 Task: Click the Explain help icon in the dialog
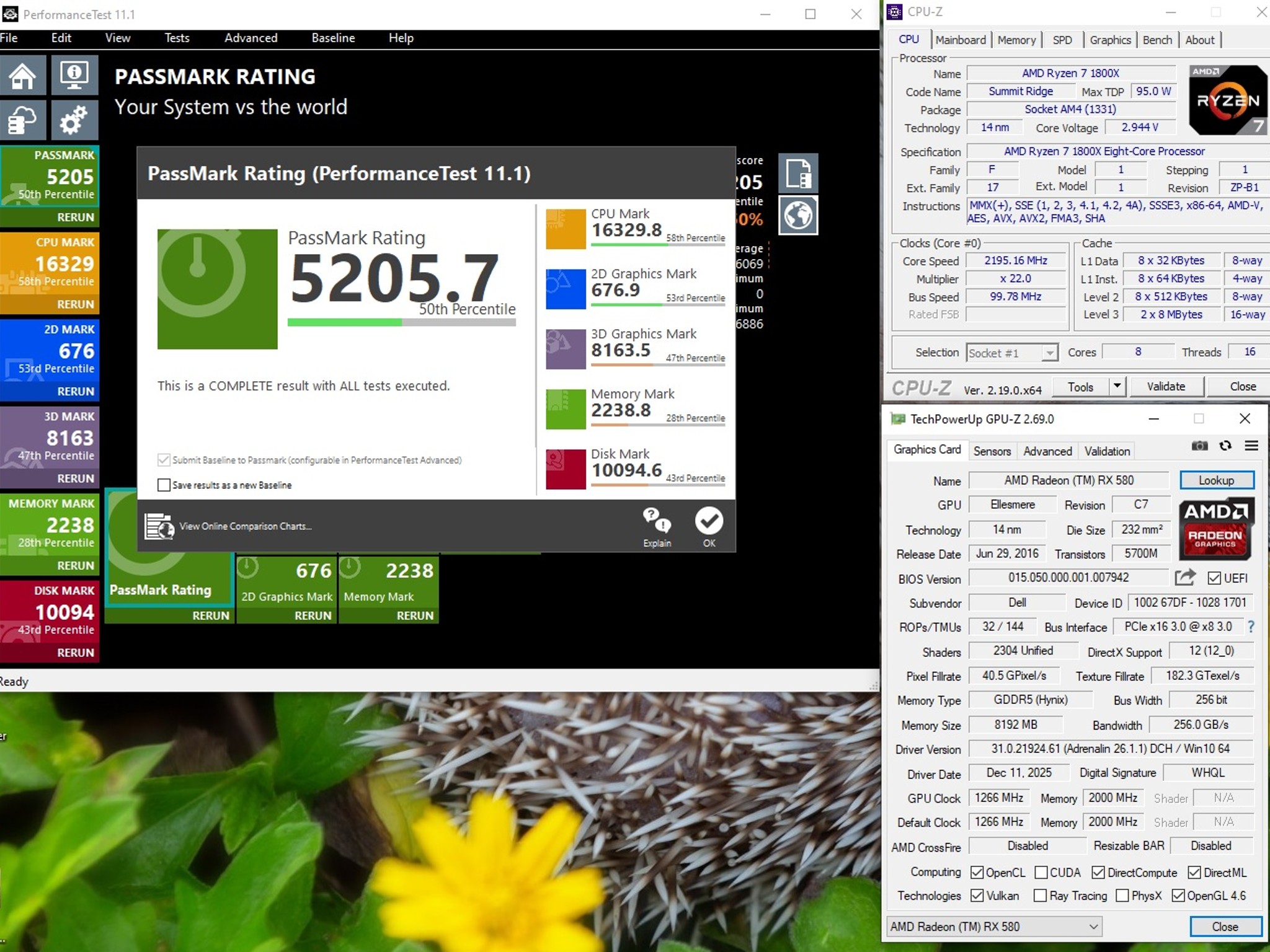pos(657,527)
